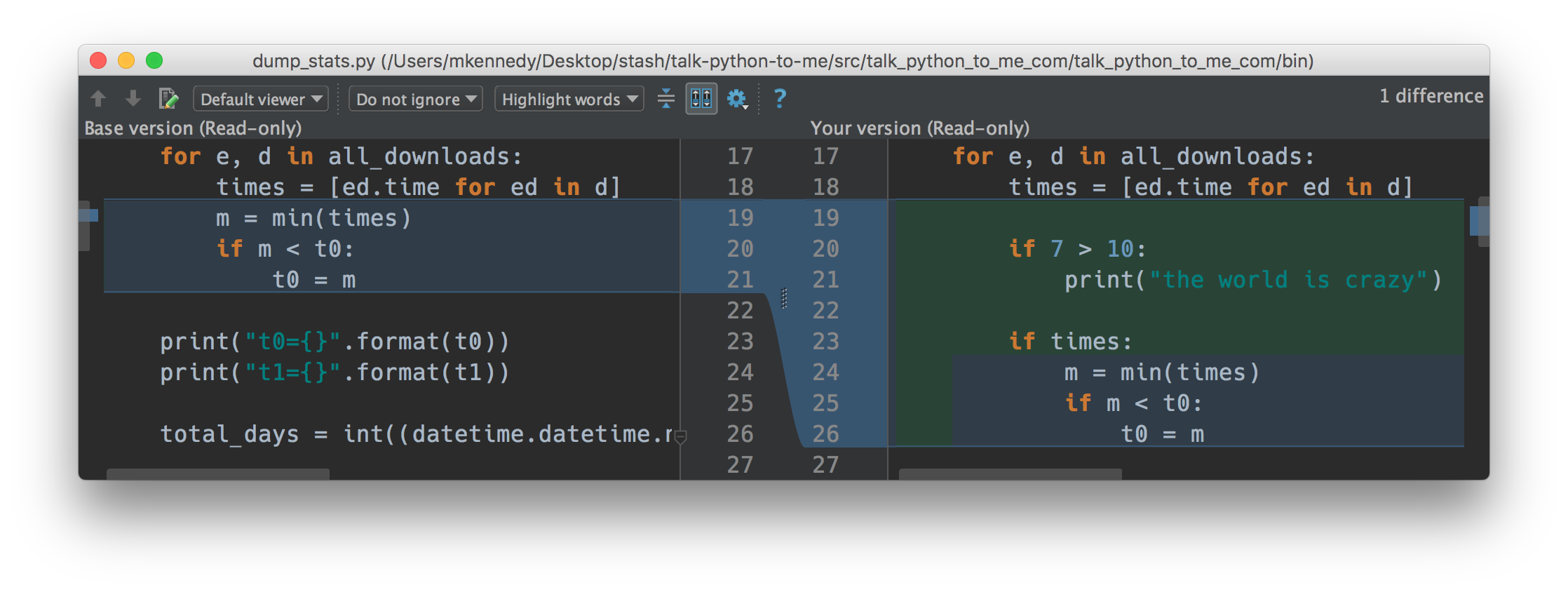Click the code fold marker at line 26
This screenshot has height=592, width=1568.
680,436
